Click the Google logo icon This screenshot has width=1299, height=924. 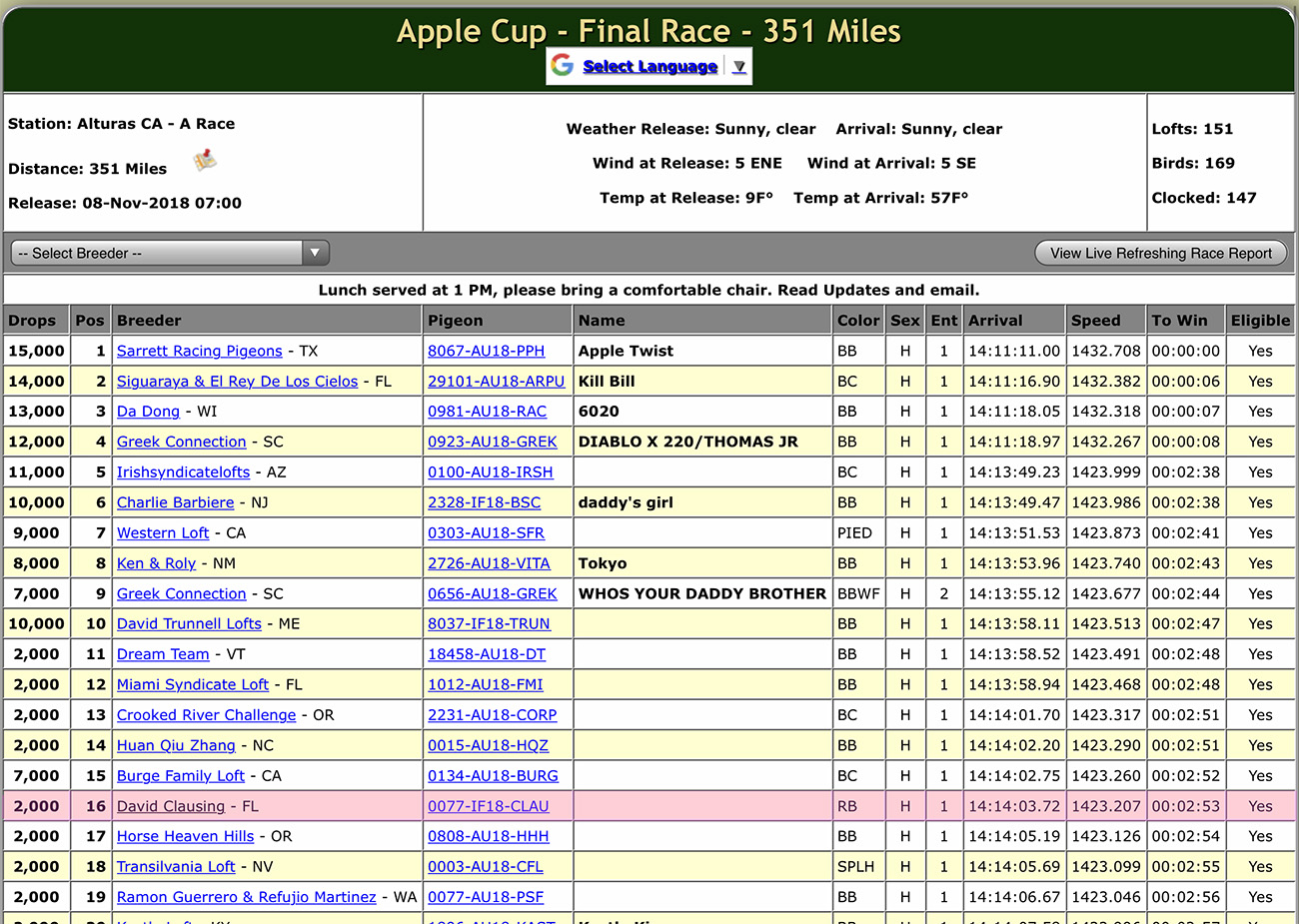tap(563, 66)
